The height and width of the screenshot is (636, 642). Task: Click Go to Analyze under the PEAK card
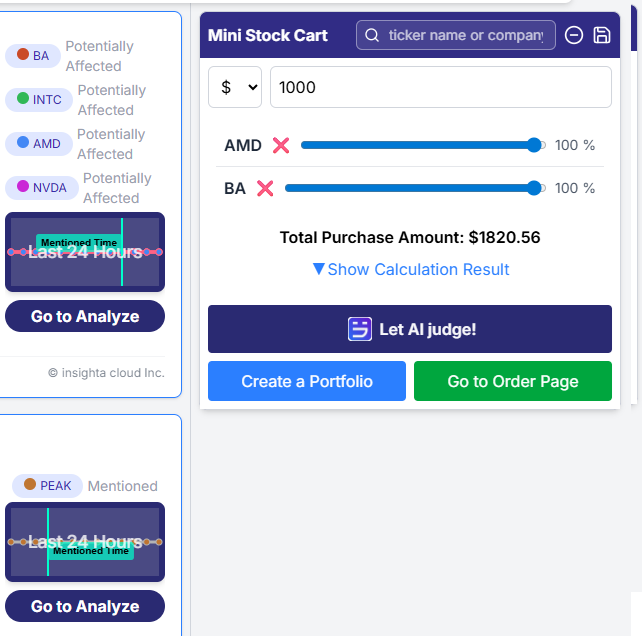click(x=85, y=606)
